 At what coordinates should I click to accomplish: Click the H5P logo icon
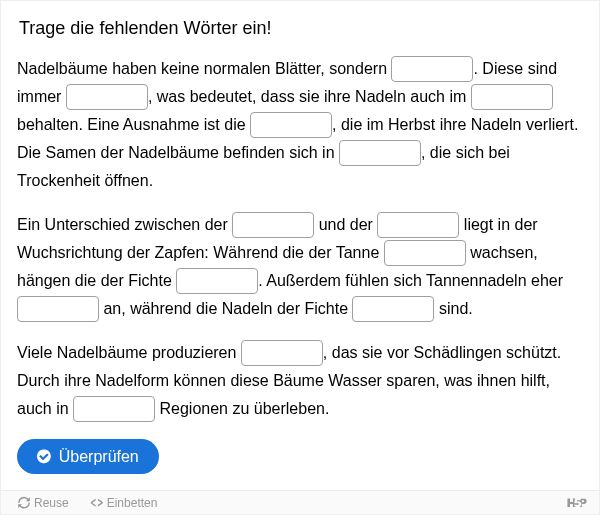click(x=576, y=503)
